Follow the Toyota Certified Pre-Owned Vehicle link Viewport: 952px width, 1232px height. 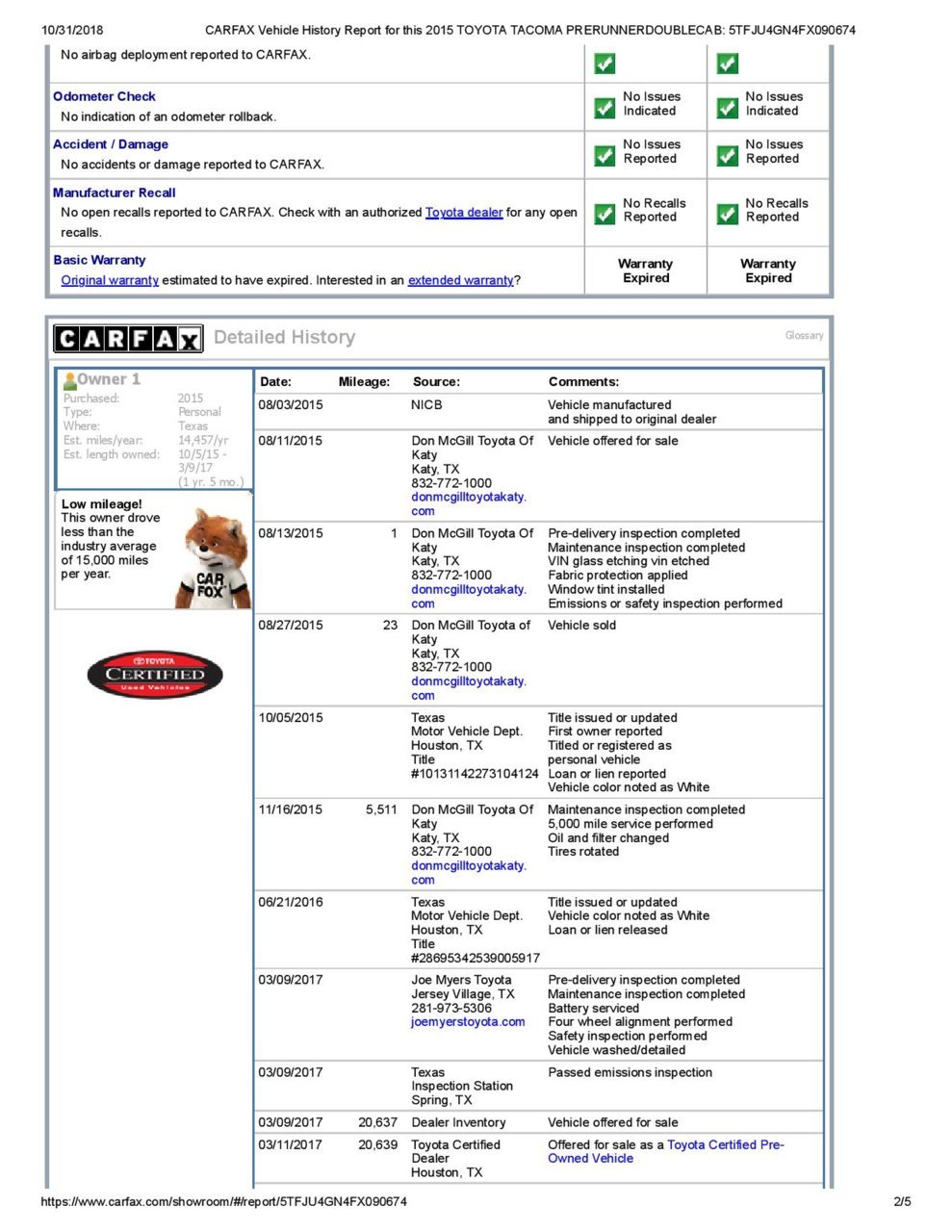(666, 1151)
